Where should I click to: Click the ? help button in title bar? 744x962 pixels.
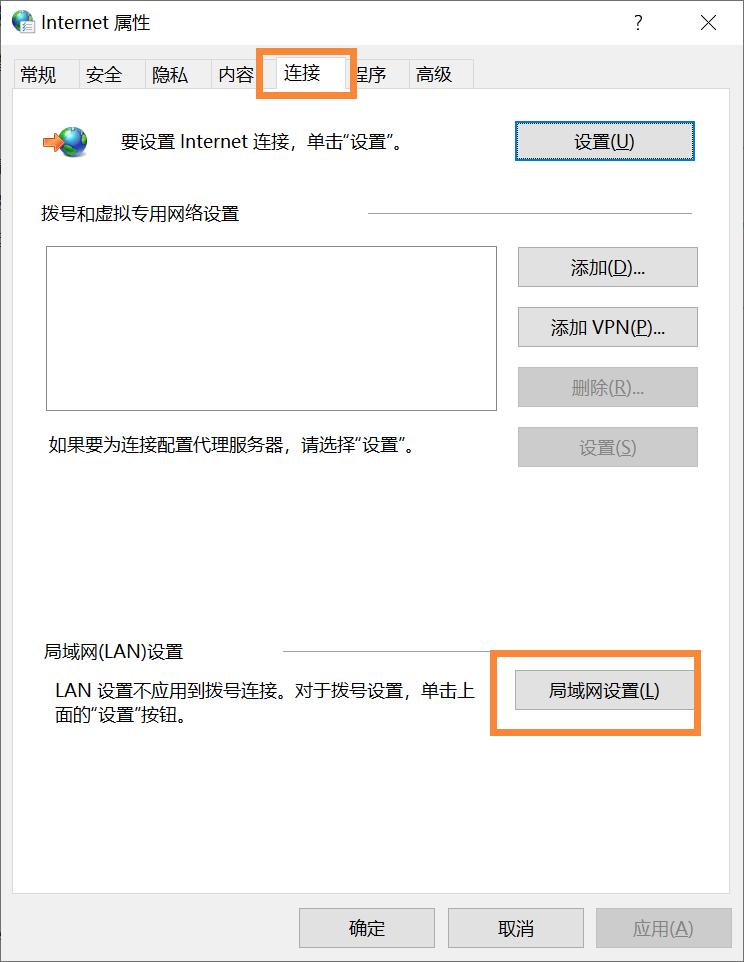[639, 23]
